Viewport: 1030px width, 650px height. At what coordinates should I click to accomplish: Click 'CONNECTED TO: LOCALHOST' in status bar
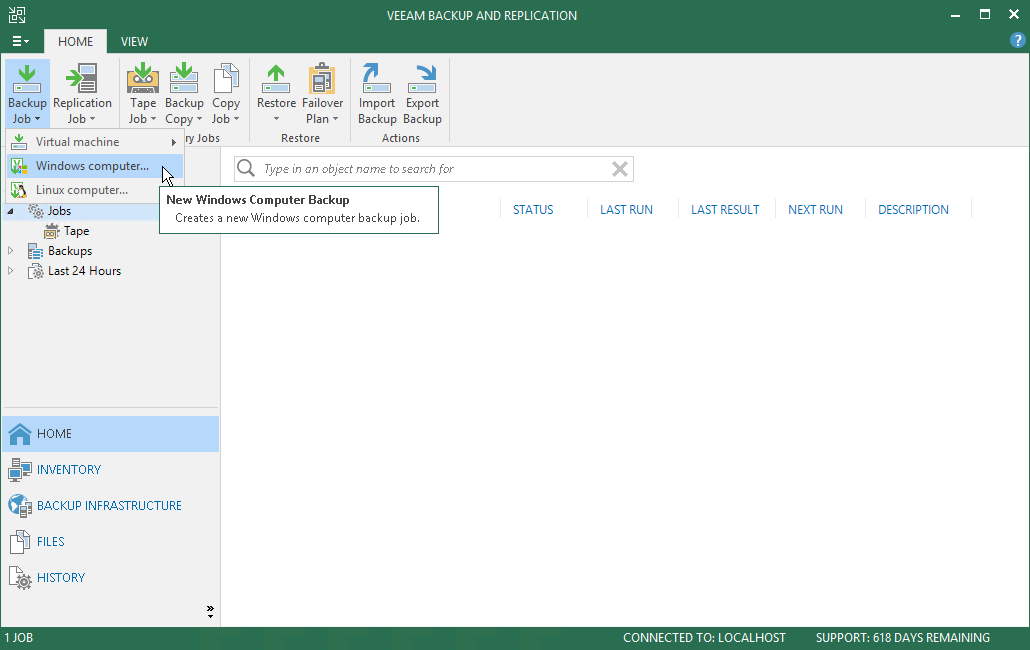pos(704,638)
